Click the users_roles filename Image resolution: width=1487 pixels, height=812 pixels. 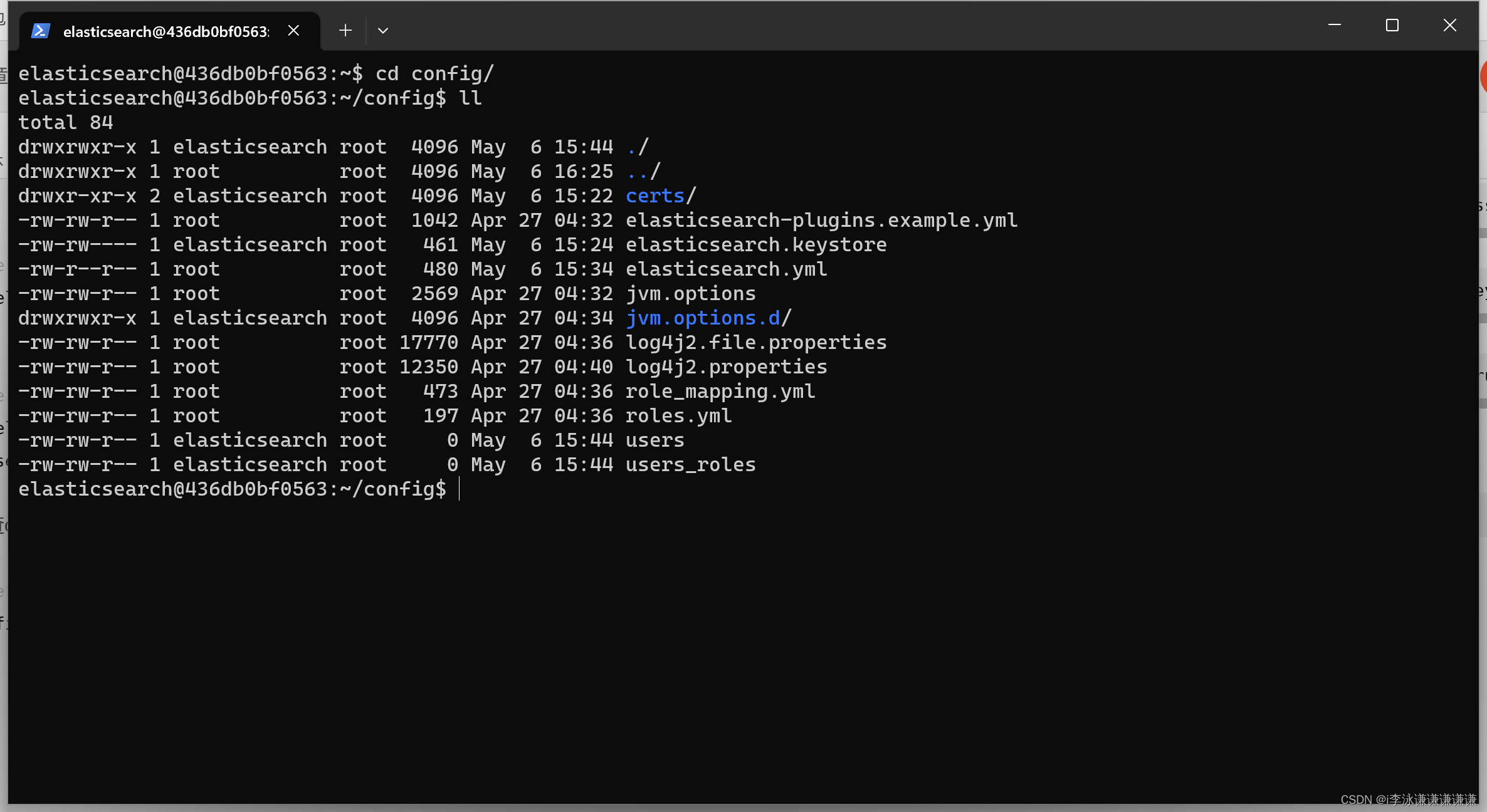(x=690, y=464)
